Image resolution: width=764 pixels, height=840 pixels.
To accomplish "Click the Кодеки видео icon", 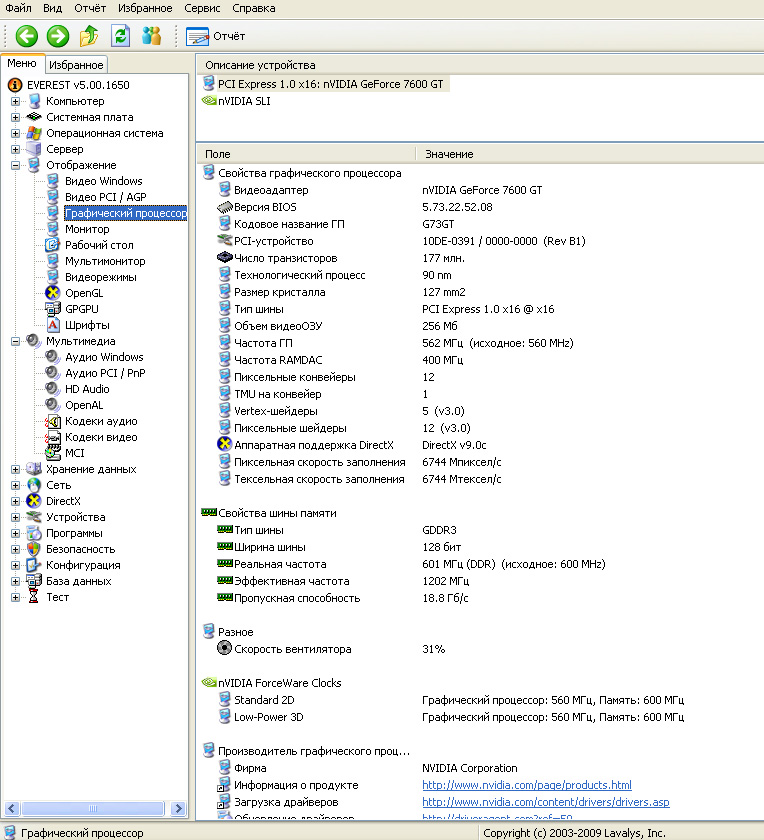I will click(x=53, y=437).
